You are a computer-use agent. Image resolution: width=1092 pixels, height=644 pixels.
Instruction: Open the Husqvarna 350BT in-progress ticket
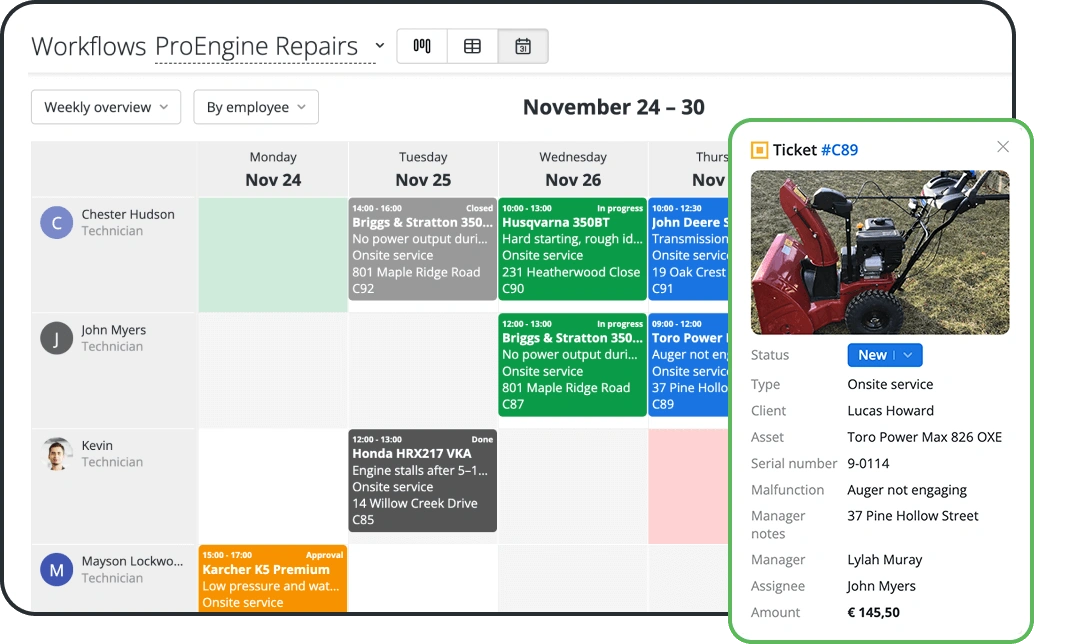pyautogui.click(x=572, y=249)
